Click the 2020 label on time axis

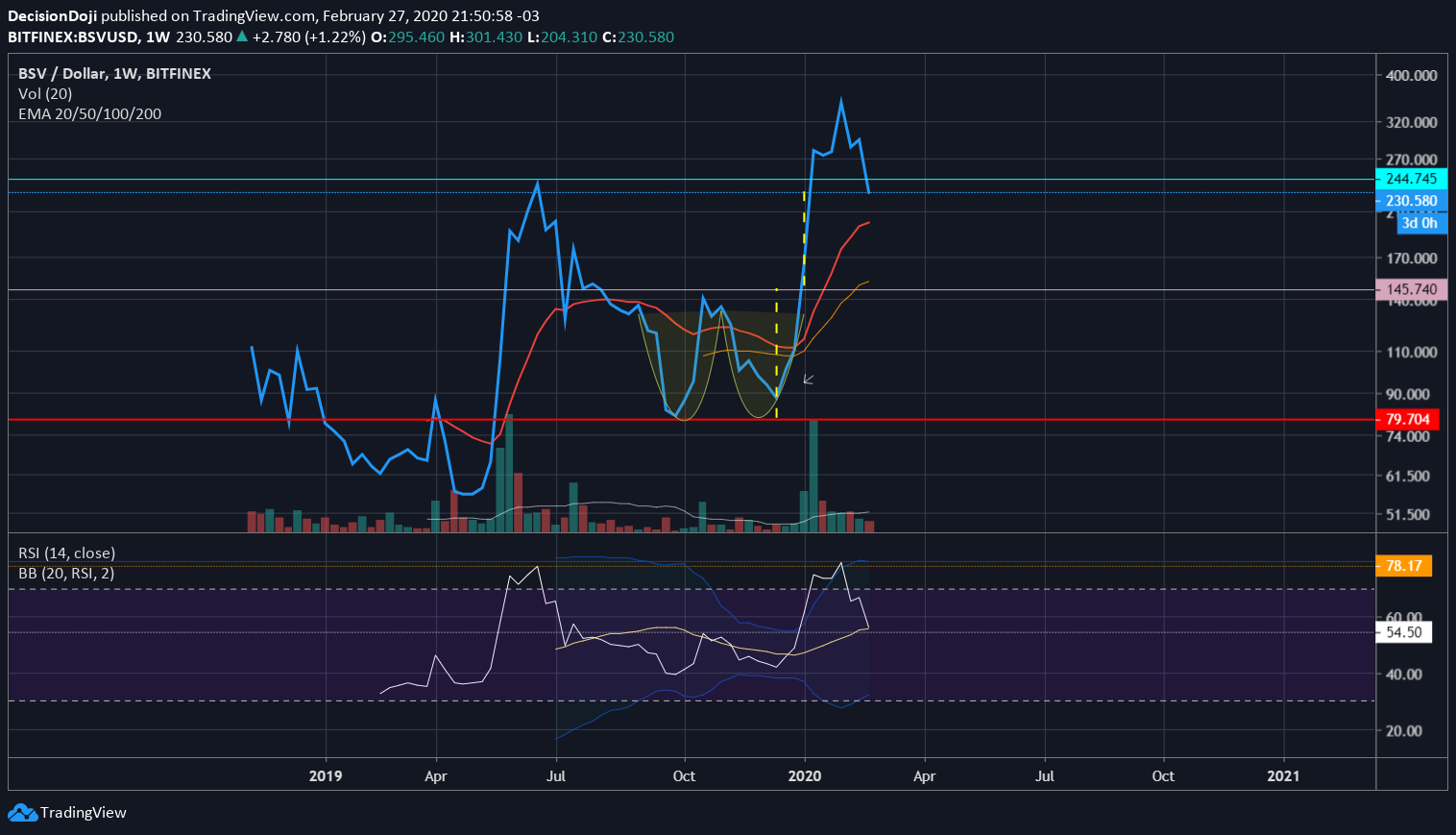point(804,775)
